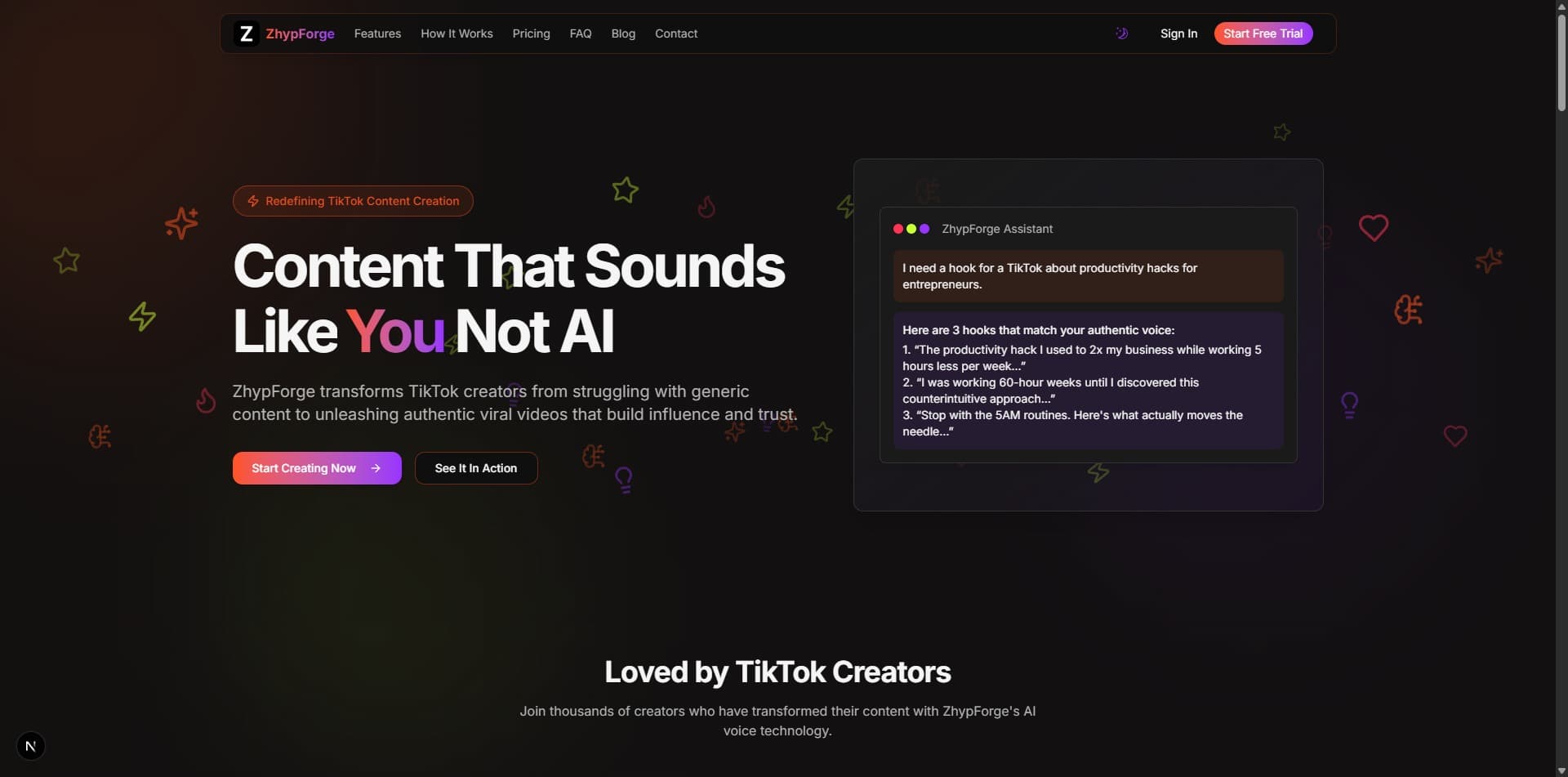Image resolution: width=1568 pixels, height=777 pixels.
Task: View the FAQ section
Action: point(581,33)
